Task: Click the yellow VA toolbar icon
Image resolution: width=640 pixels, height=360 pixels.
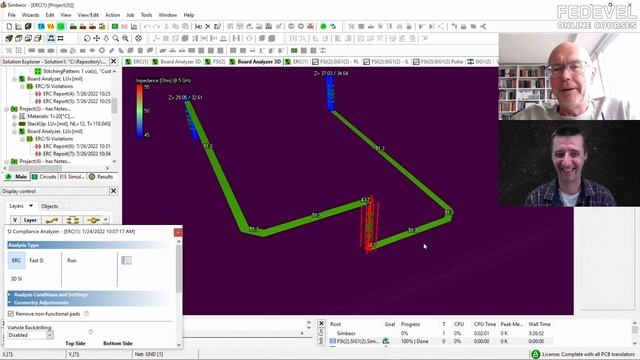Action: tap(51, 26)
